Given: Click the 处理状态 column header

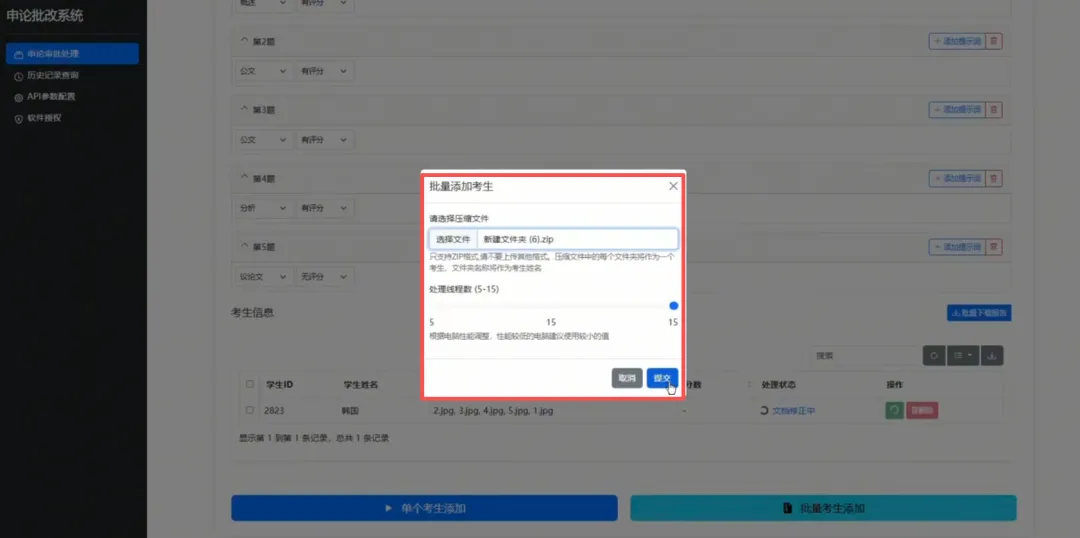Looking at the screenshot, I should pos(779,384).
